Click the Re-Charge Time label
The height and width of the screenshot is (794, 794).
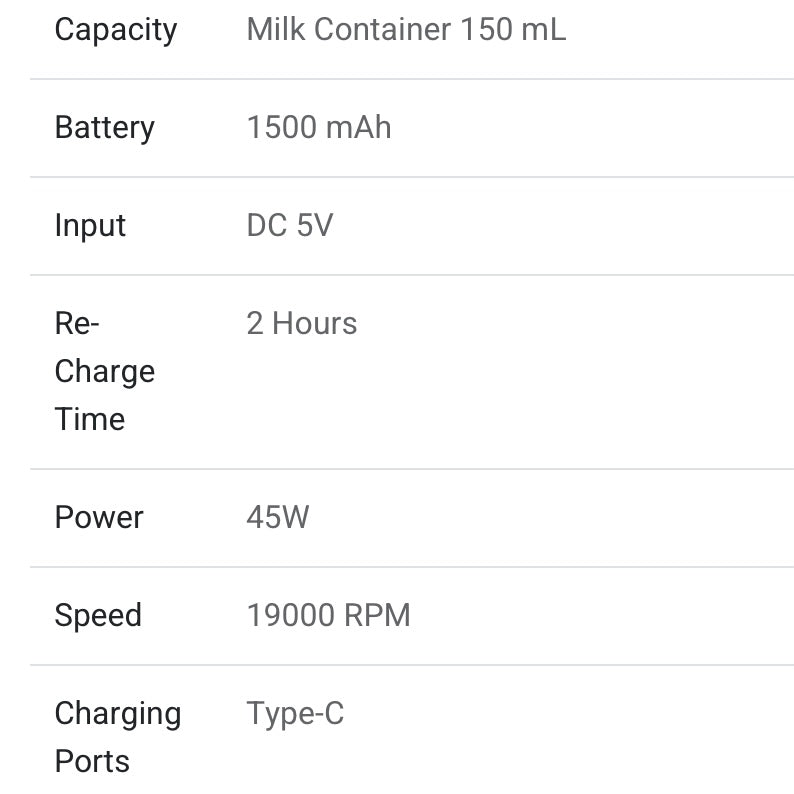(x=104, y=371)
